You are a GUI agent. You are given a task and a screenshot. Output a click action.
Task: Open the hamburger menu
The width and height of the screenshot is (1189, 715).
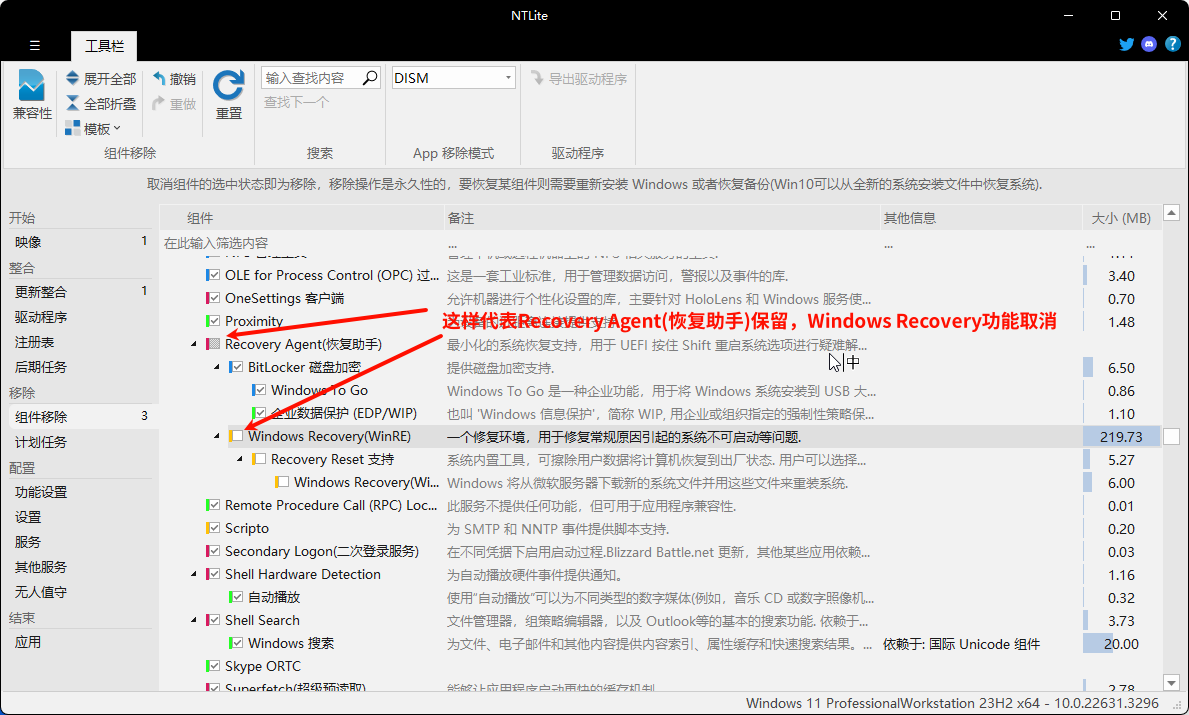point(34,45)
